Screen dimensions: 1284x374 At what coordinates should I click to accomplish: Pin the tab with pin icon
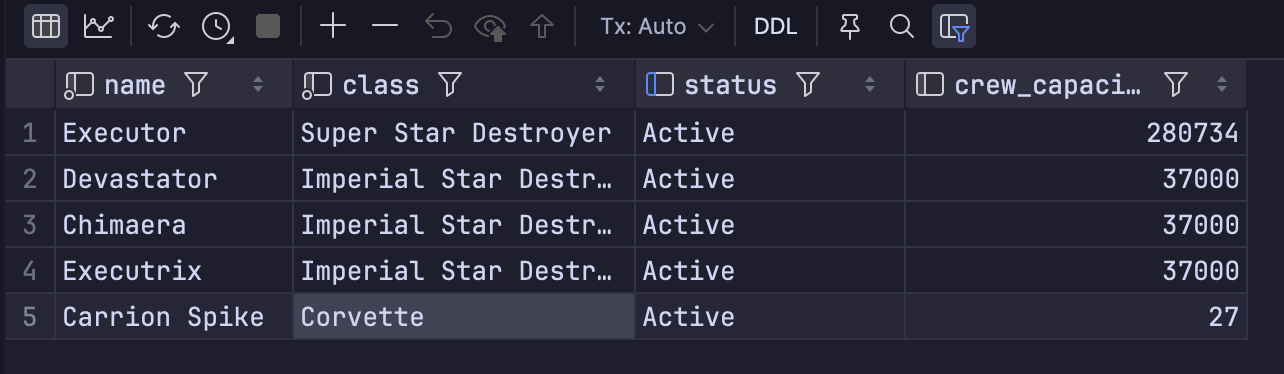(850, 27)
